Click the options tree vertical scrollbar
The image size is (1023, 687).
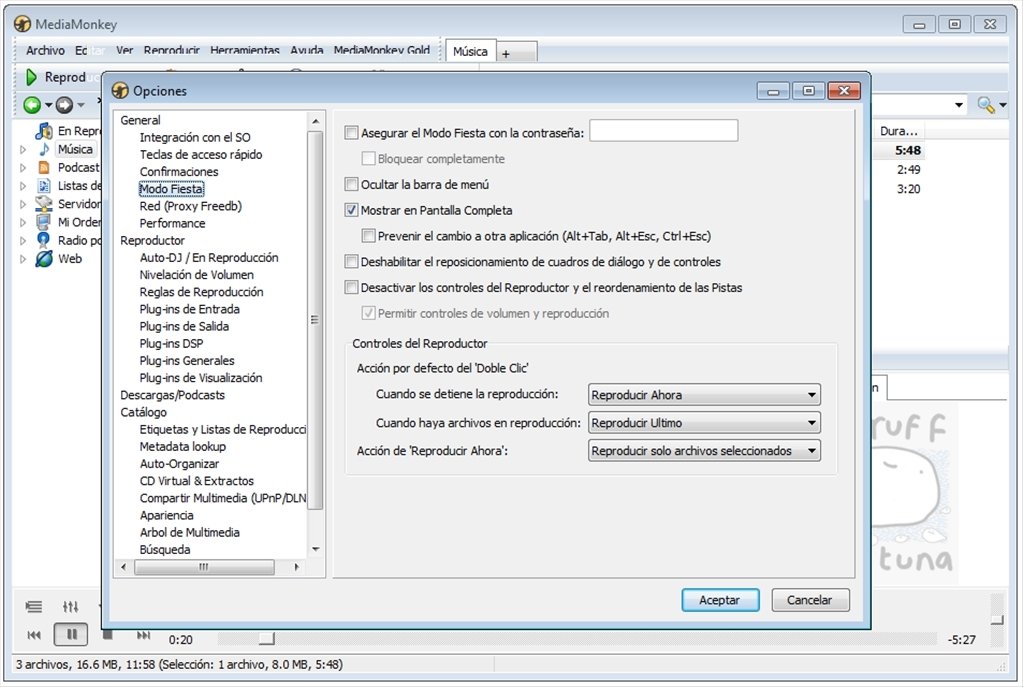click(316, 320)
